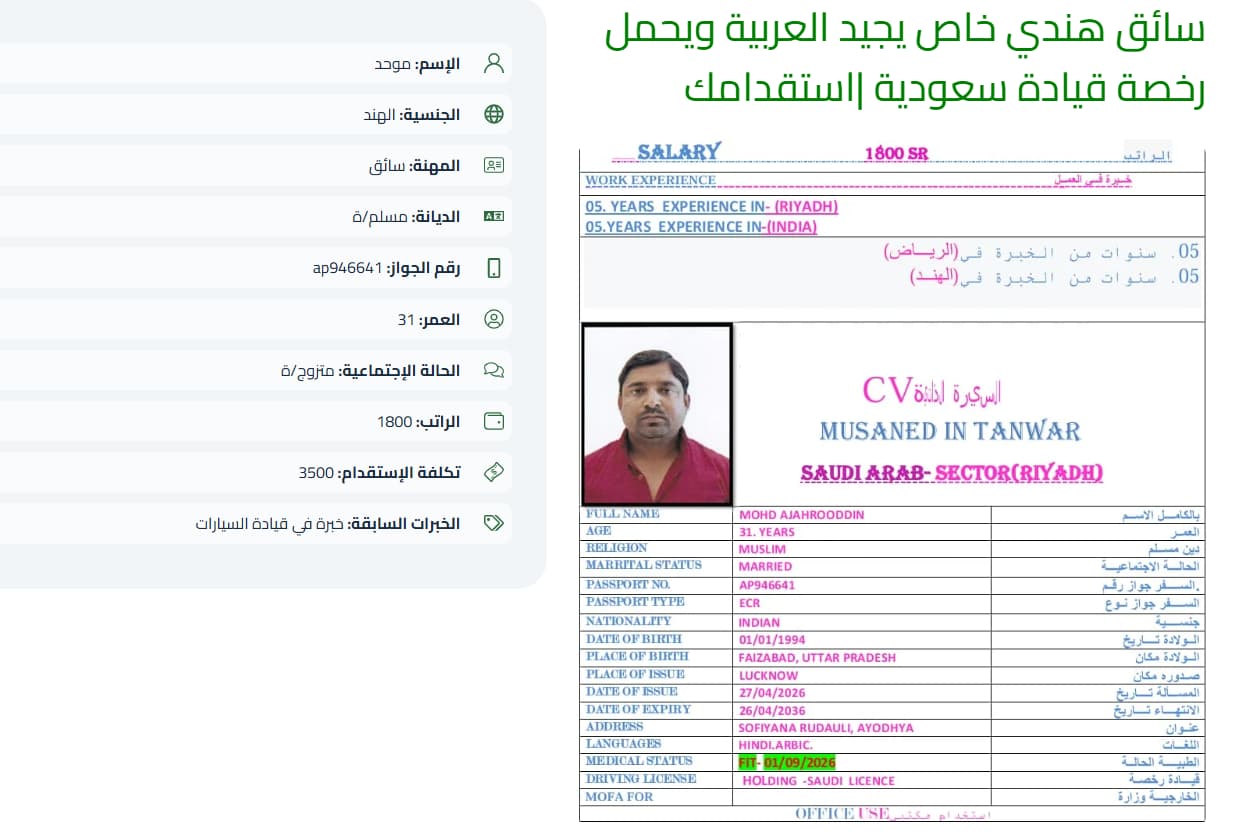Click the money tag icon beside تكلفة الإستقدام
The image size is (1242, 836).
click(494, 473)
